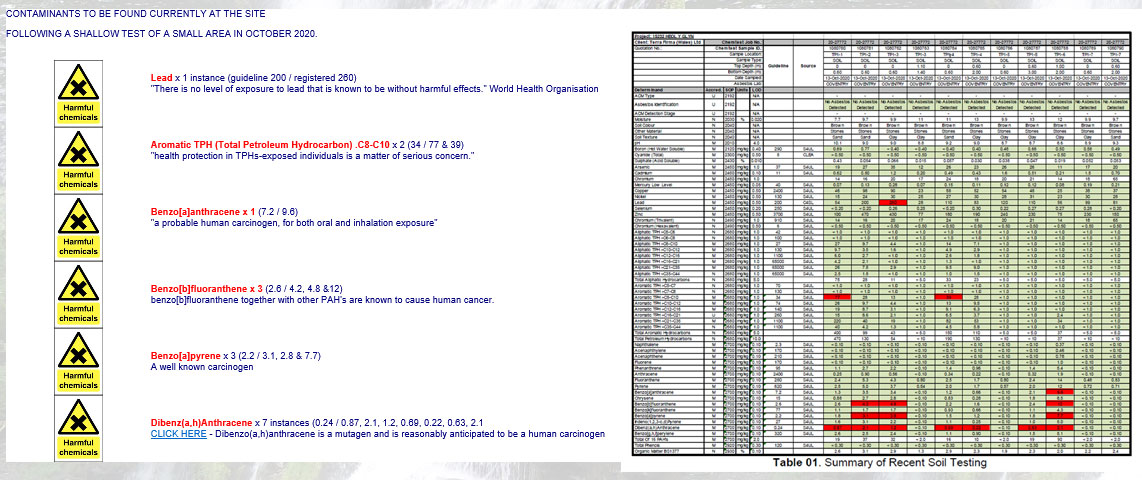1142x480 pixels.
Task: Click the "CONTAMINANTS TO BE FOUND CURRENTLY AT THE SITE" title
Action: (135, 14)
